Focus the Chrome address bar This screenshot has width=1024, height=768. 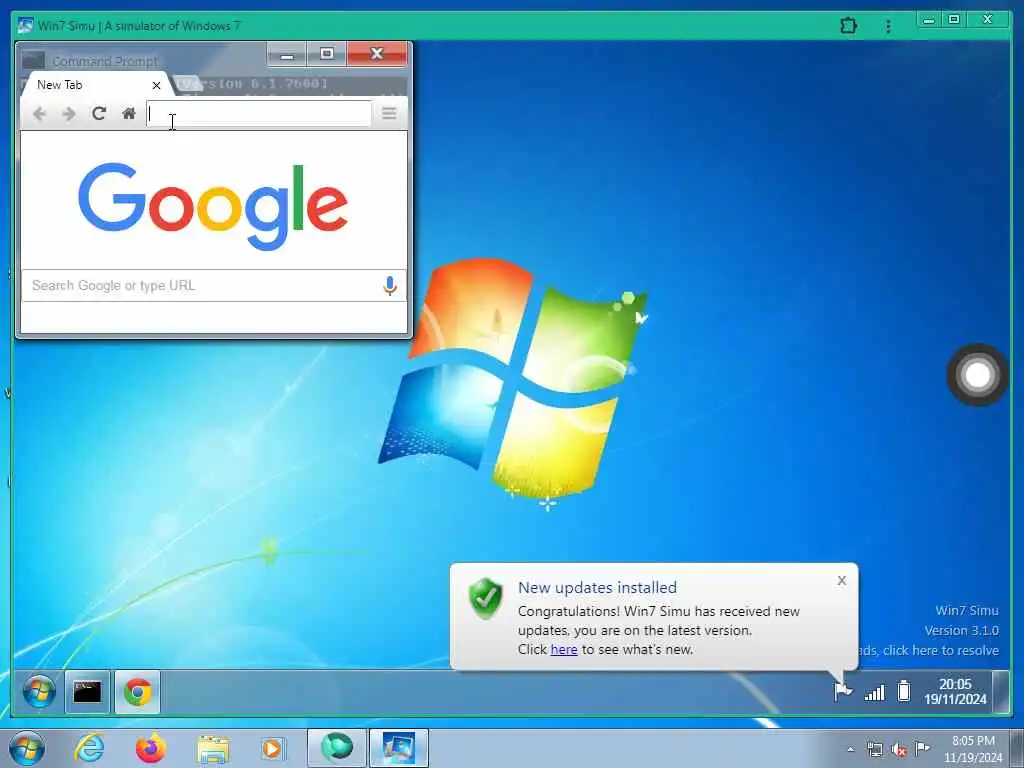click(x=259, y=114)
